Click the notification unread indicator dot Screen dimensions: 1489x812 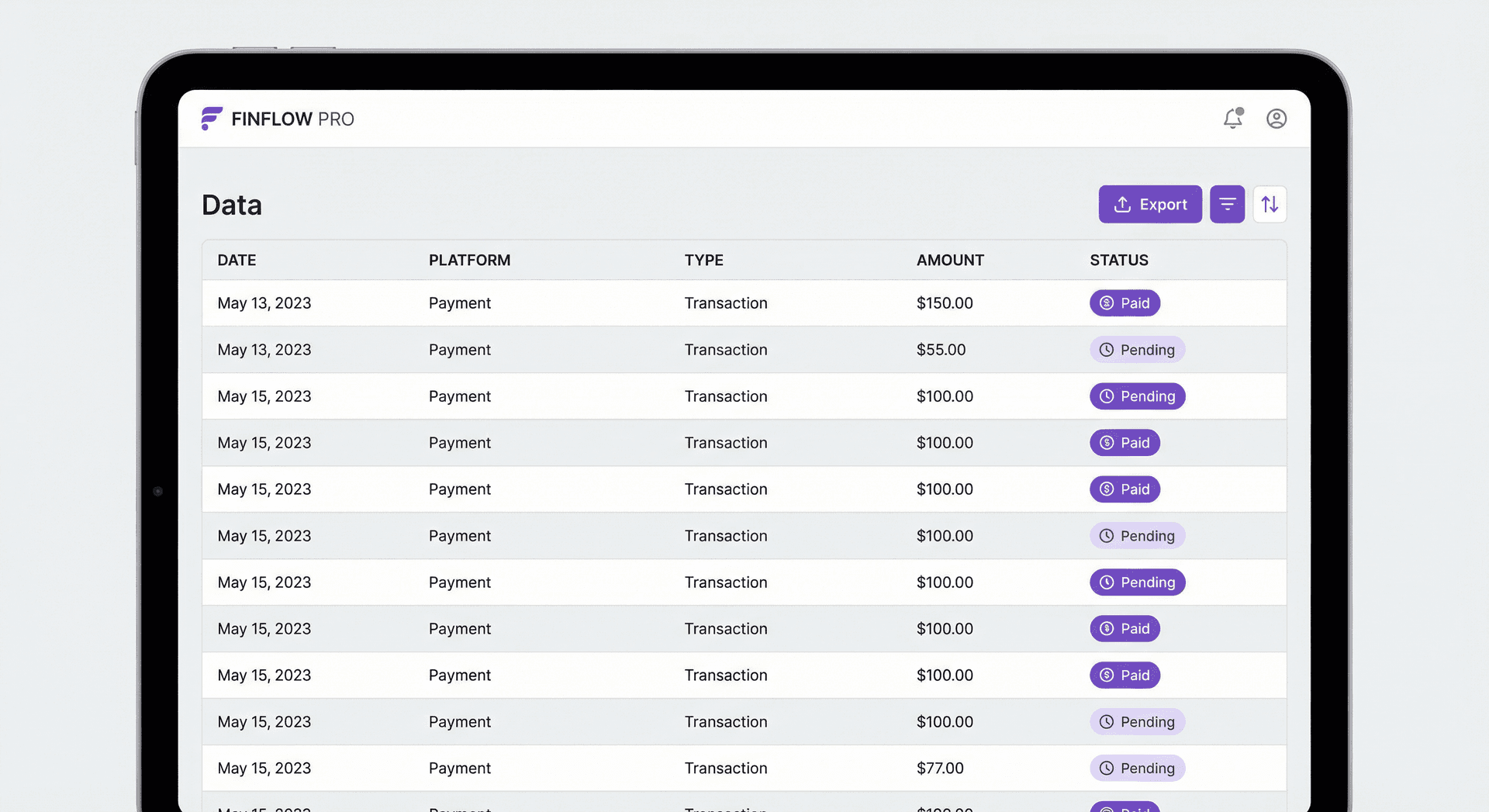coord(1241,111)
